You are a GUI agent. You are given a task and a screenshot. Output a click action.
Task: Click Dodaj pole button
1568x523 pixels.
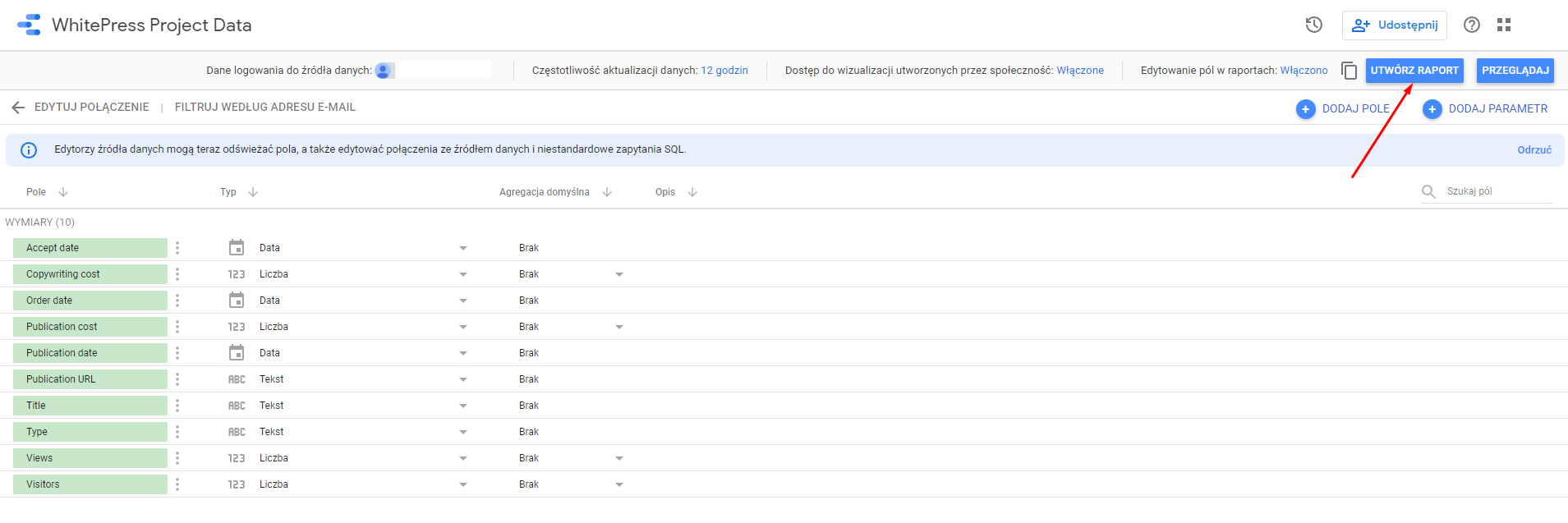[x=1343, y=108]
